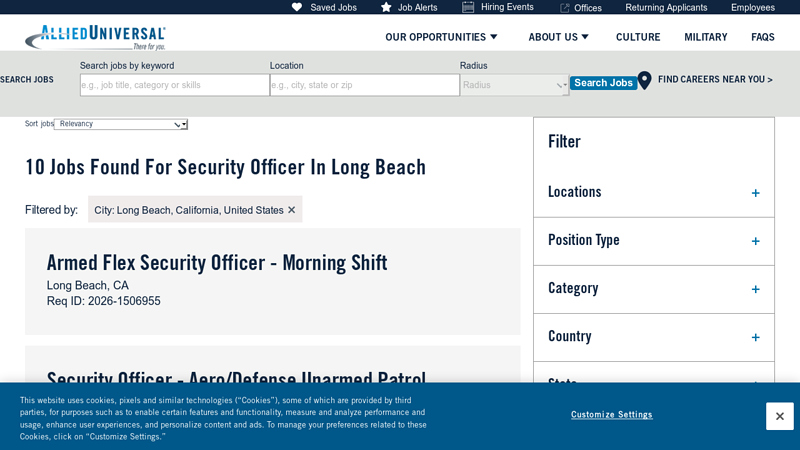The width and height of the screenshot is (800, 450).
Task: Expand the Category filter
Action: [x=654, y=289]
